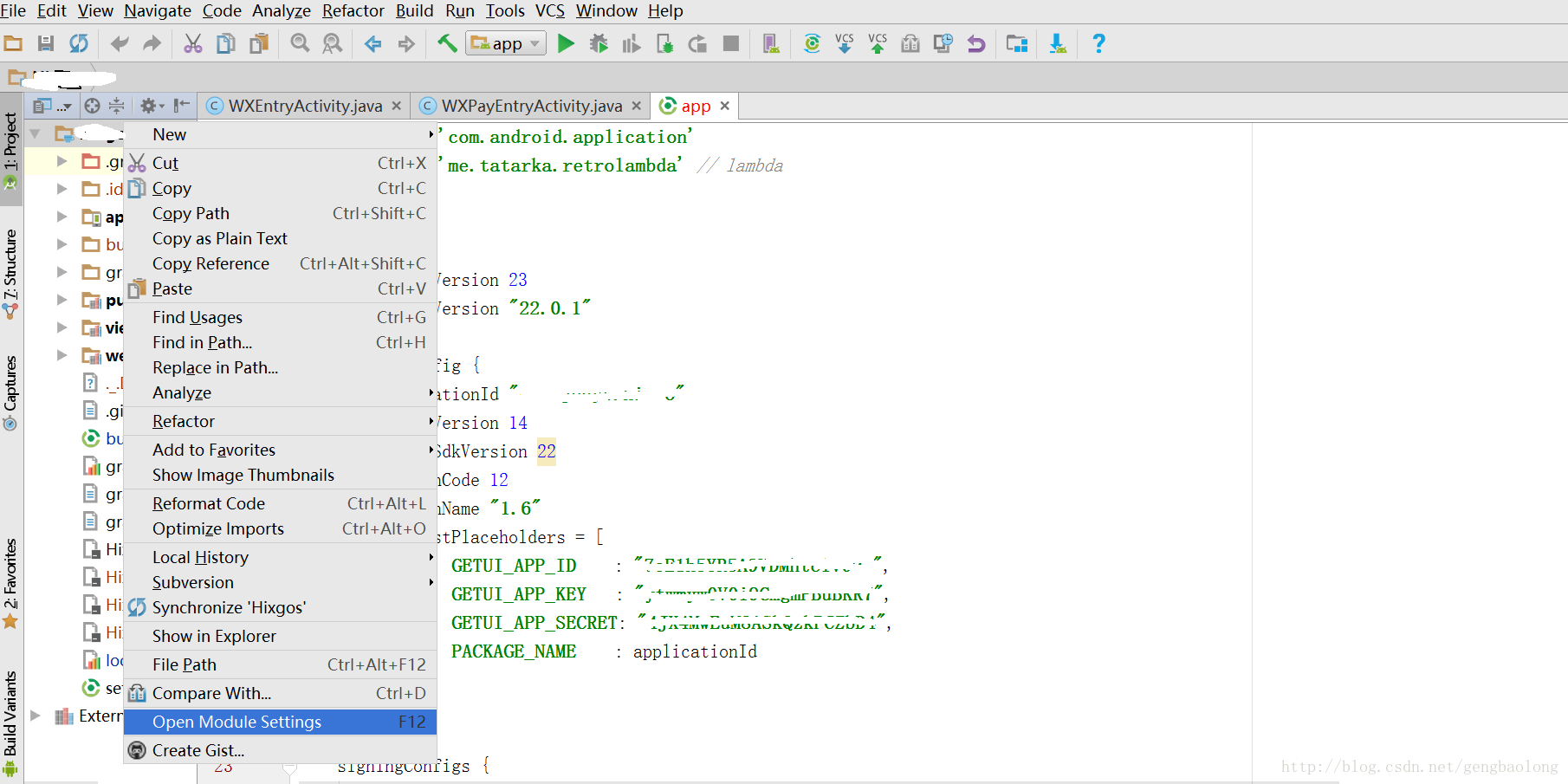Toggle the 7: Structure tool window
Viewport: 1568px width, 784px height.
(x=10, y=274)
